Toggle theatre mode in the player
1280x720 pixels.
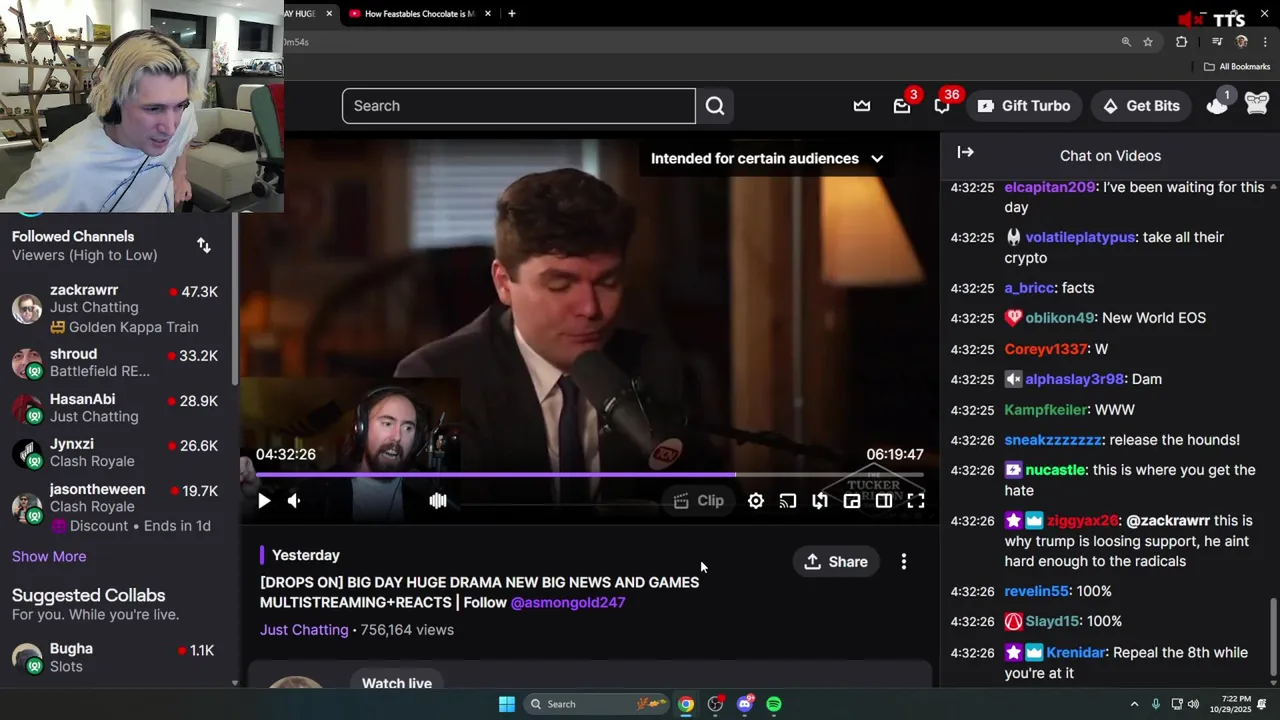click(x=884, y=501)
